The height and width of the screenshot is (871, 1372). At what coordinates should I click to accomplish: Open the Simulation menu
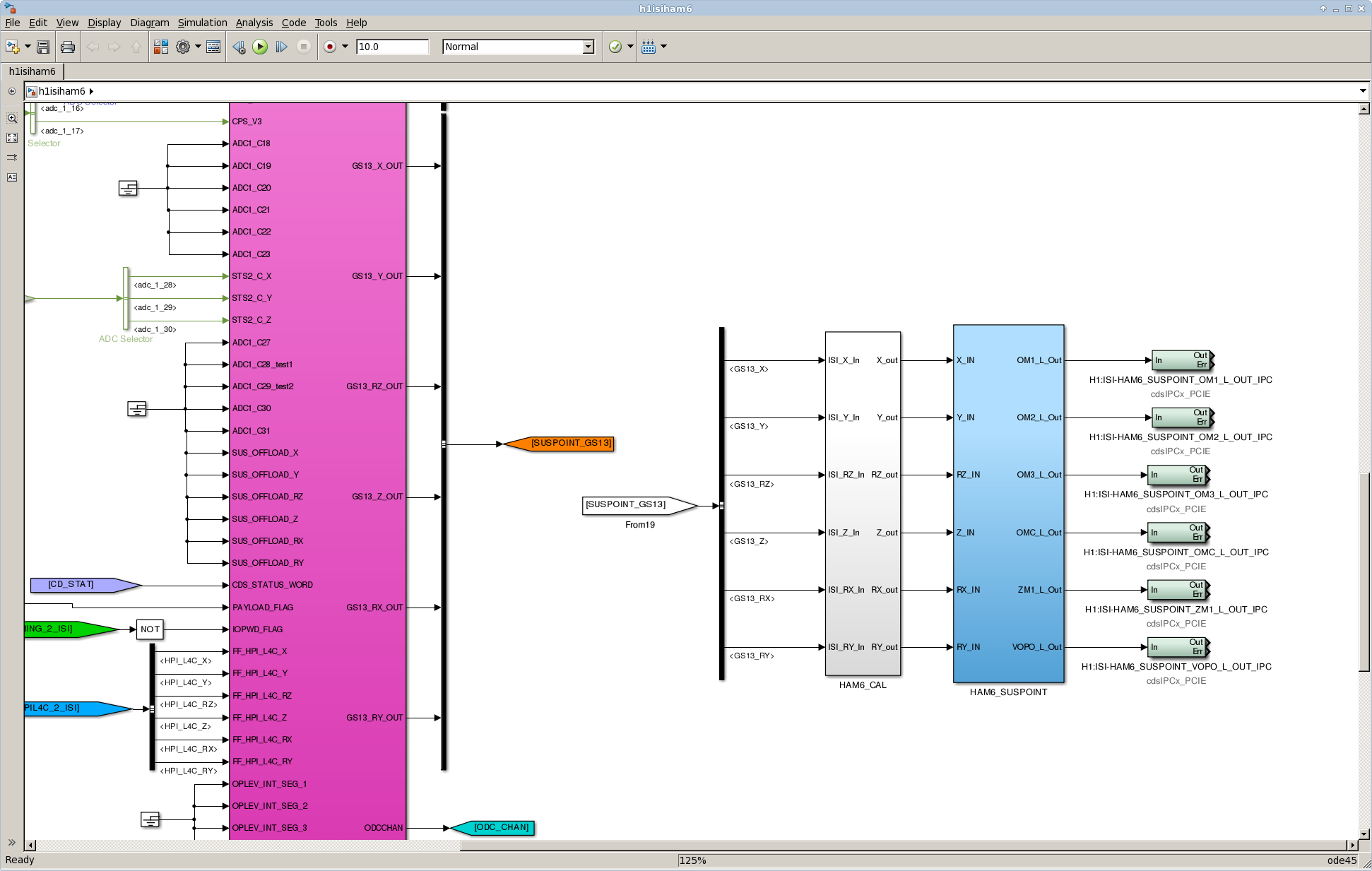coord(202,23)
